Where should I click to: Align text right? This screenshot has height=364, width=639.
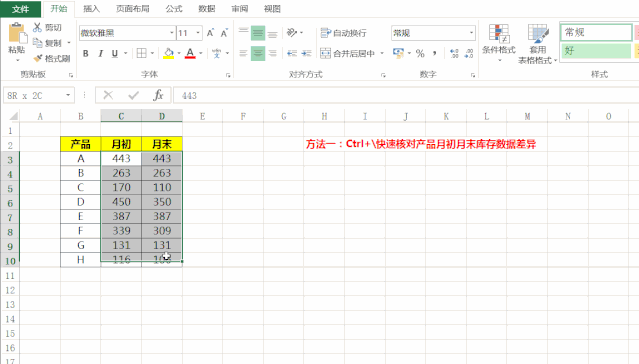point(273,53)
